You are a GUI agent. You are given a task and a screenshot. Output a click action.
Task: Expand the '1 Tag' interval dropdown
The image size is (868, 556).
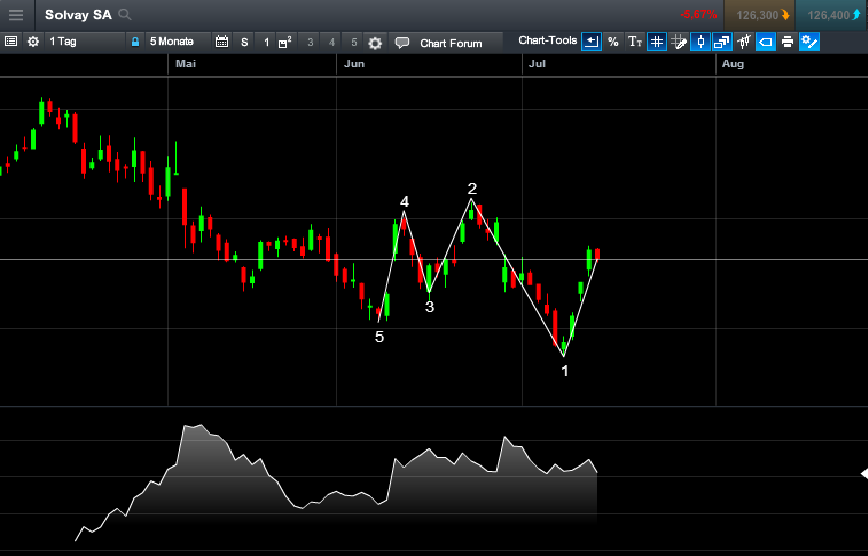pos(63,42)
